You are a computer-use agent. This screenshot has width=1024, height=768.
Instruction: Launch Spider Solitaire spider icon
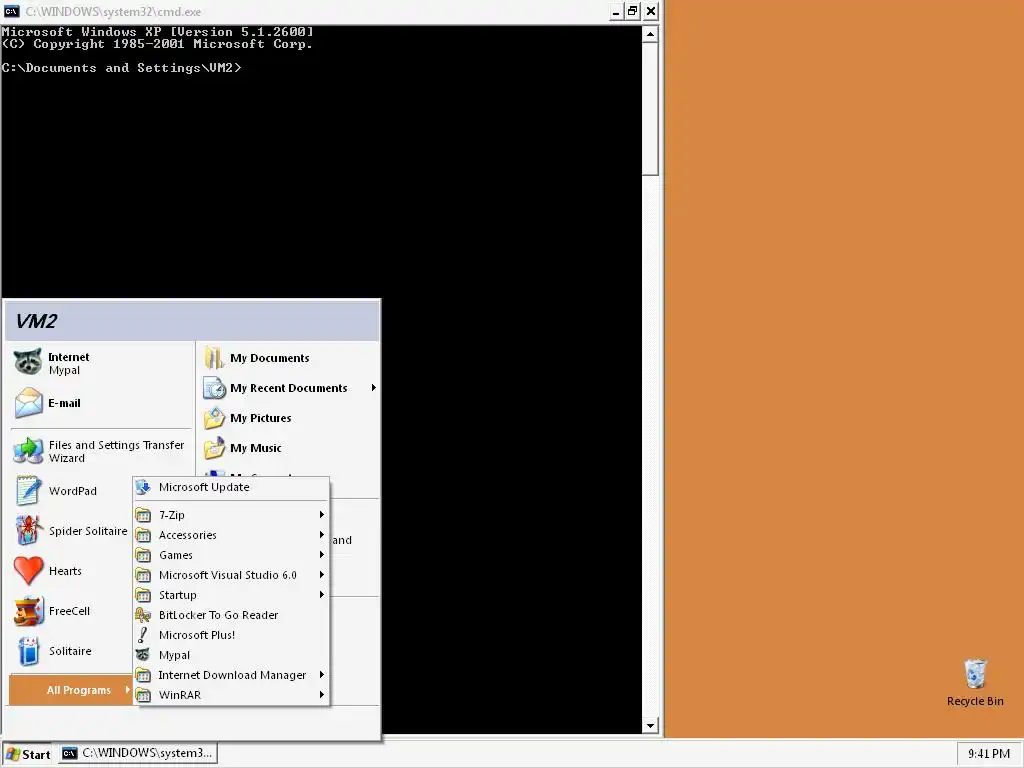coord(28,530)
